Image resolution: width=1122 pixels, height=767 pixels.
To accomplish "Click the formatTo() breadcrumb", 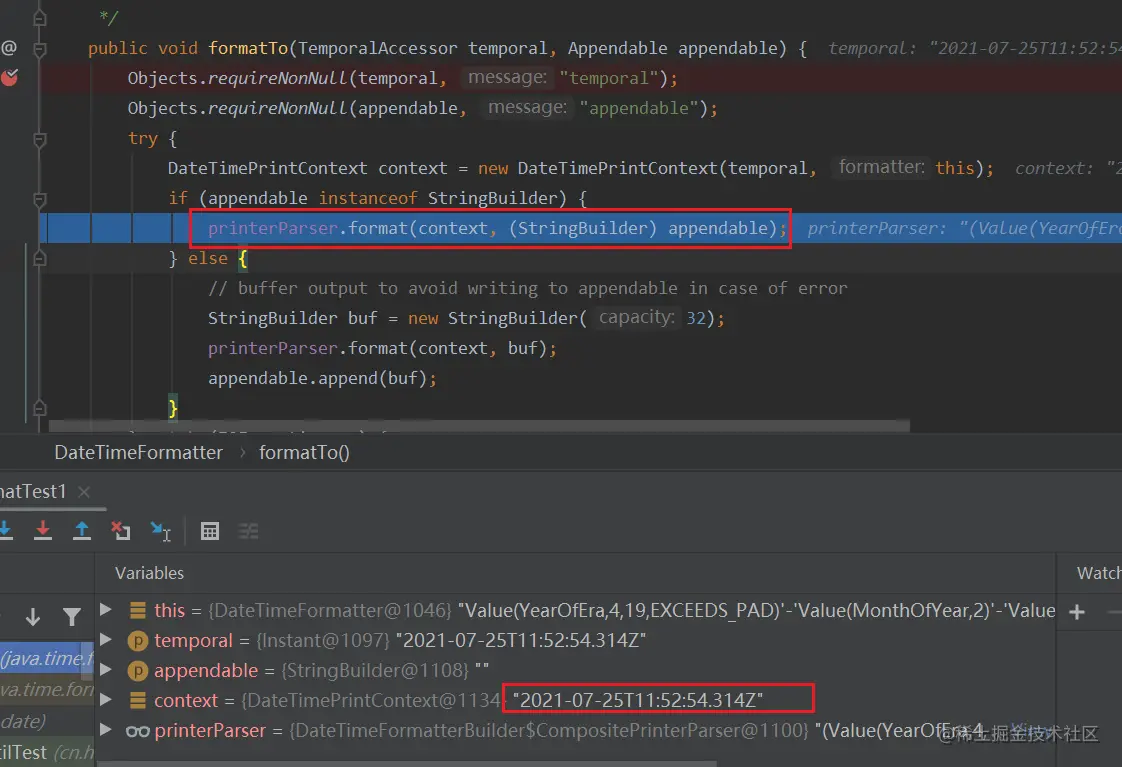I will tap(304, 452).
